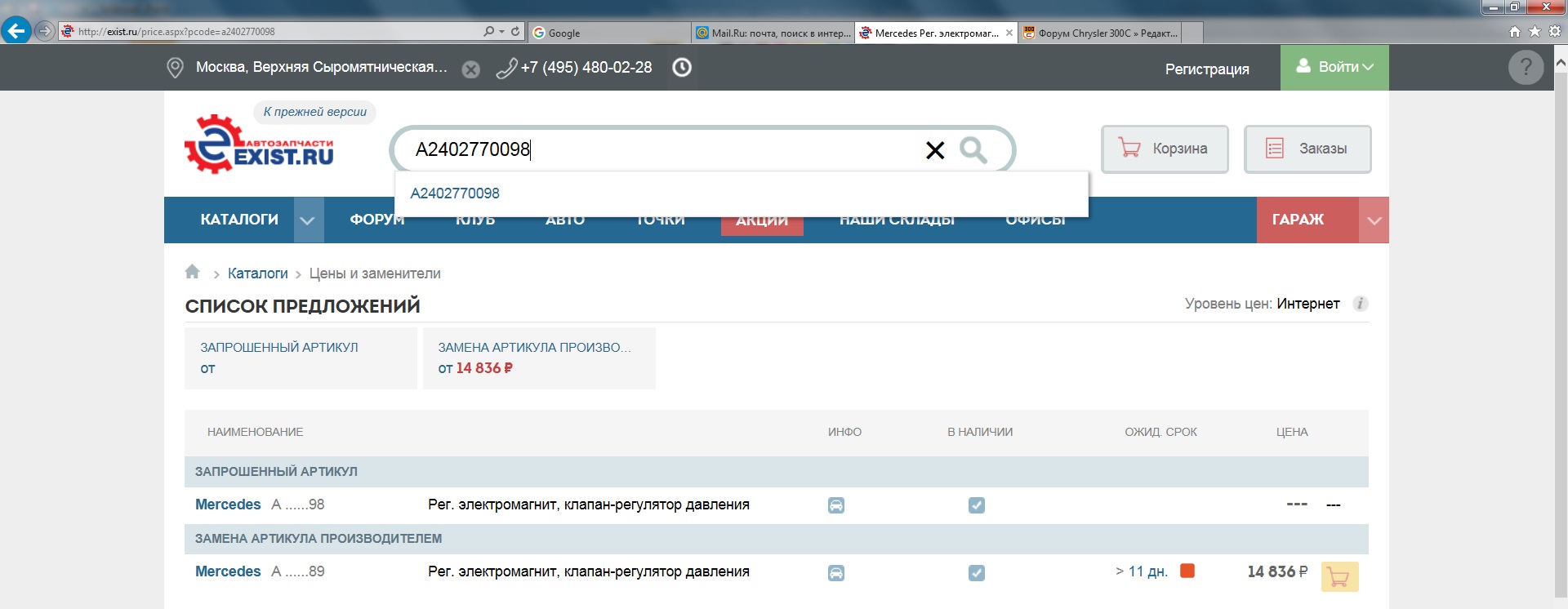The height and width of the screenshot is (609, 1568).
Task: Click the > 11 дн. delivery term
Action: pos(1142,571)
